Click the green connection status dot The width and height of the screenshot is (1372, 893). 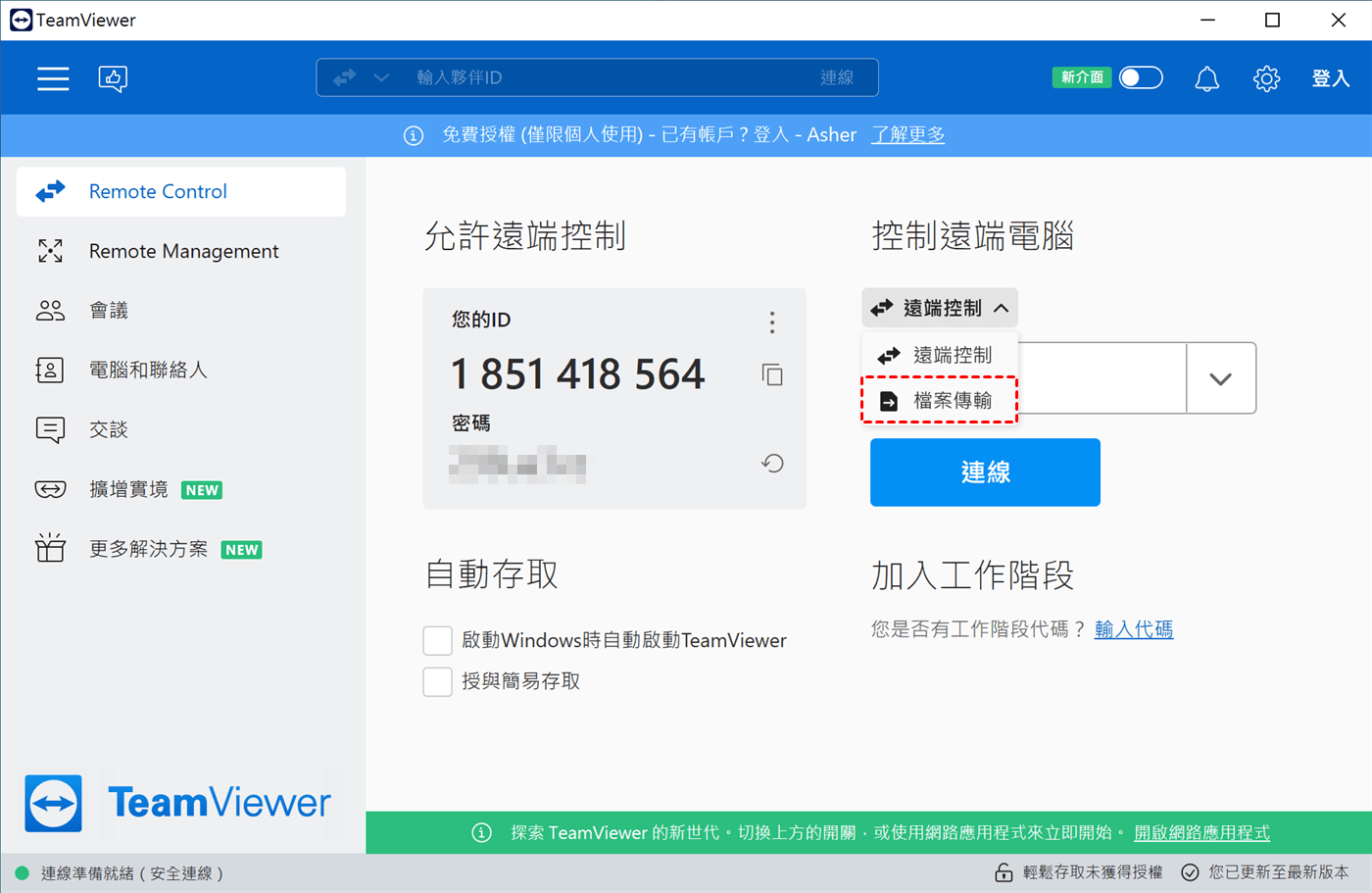[x=23, y=872]
